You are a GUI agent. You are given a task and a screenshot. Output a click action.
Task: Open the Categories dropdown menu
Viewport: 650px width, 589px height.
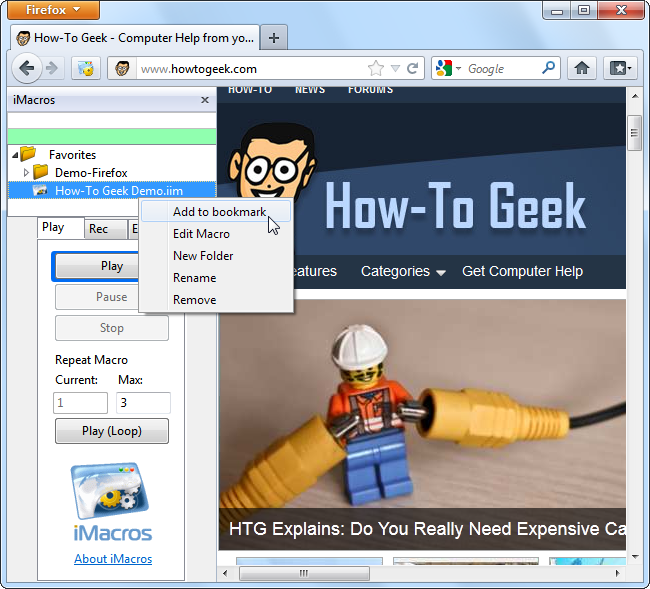click(403, 271)
